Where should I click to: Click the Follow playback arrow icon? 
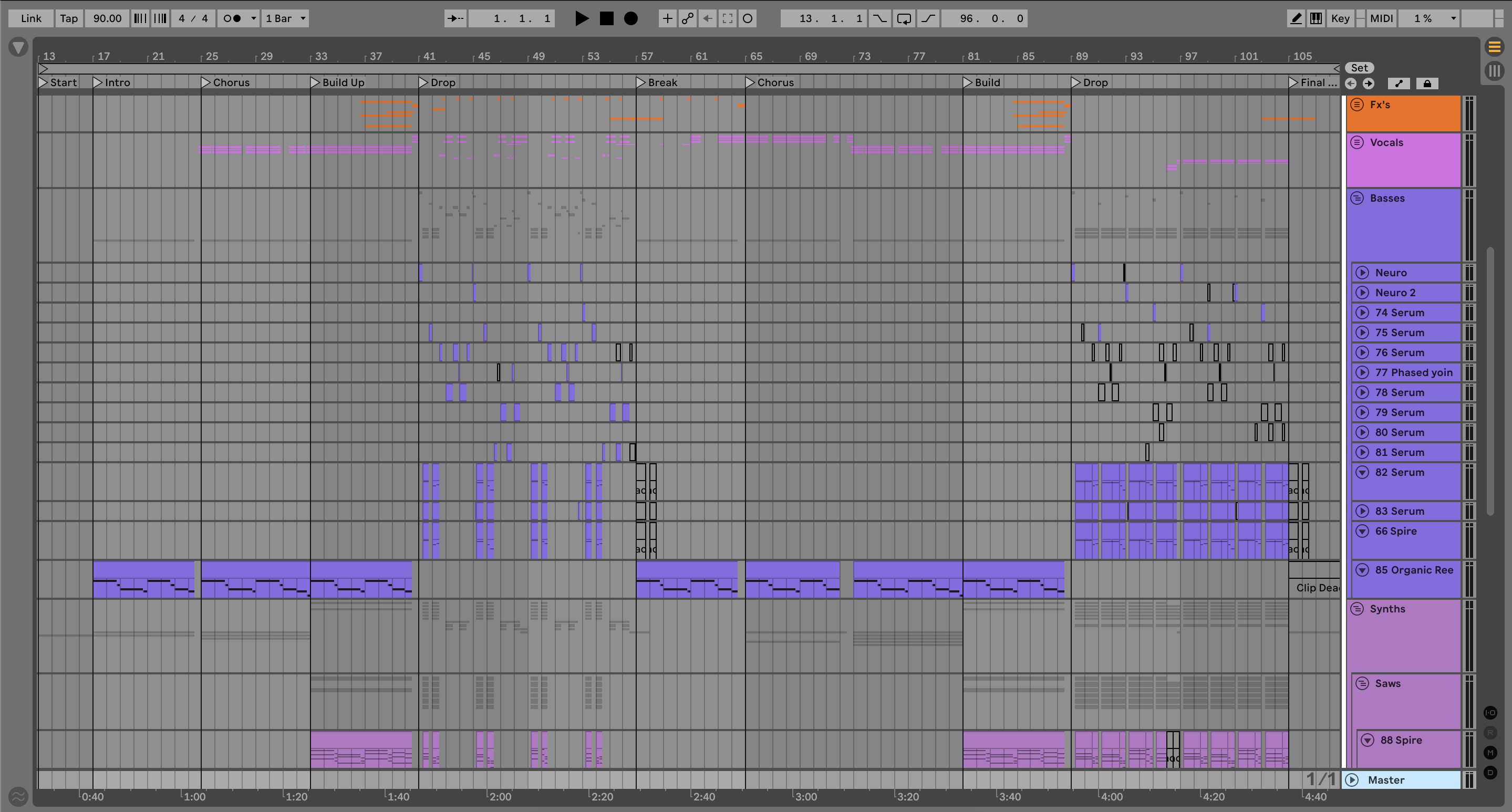[x=455, y=18]
